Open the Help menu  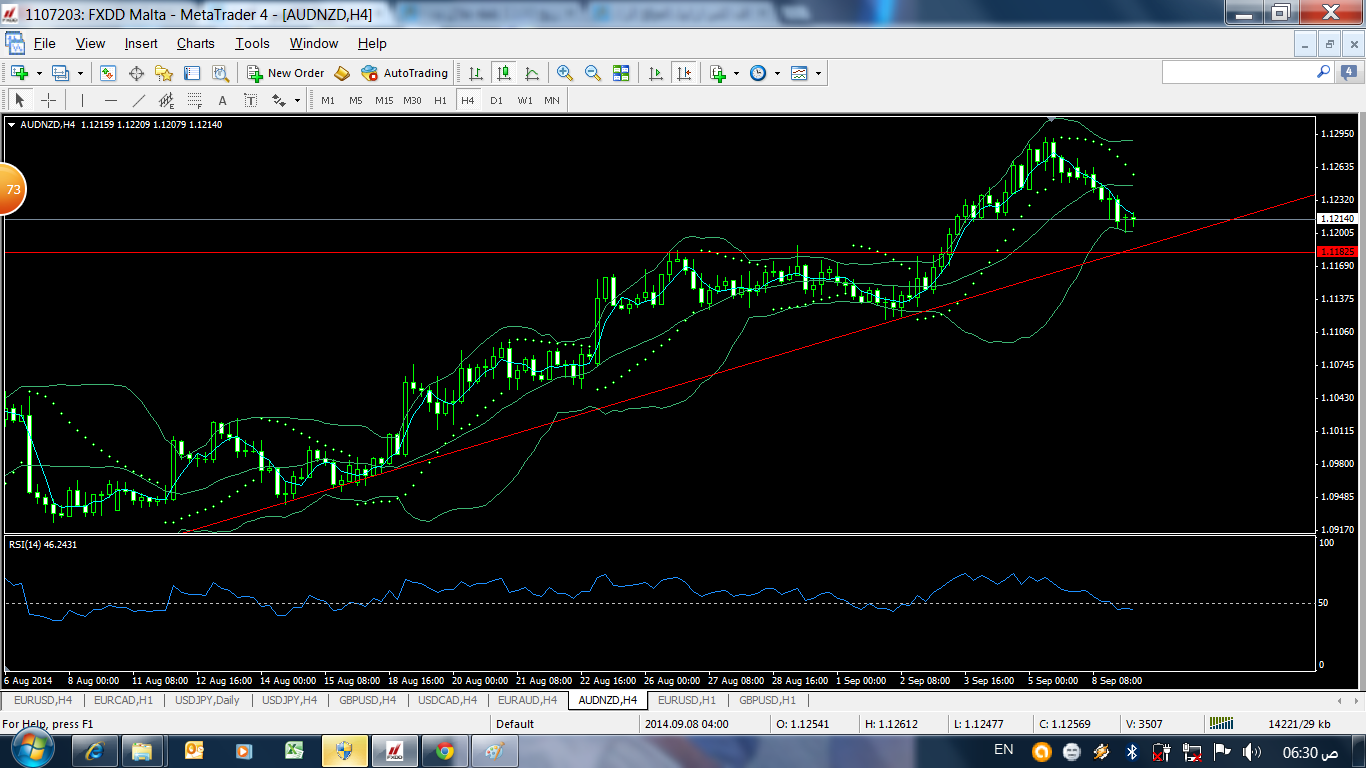click(x=372, y=43)
